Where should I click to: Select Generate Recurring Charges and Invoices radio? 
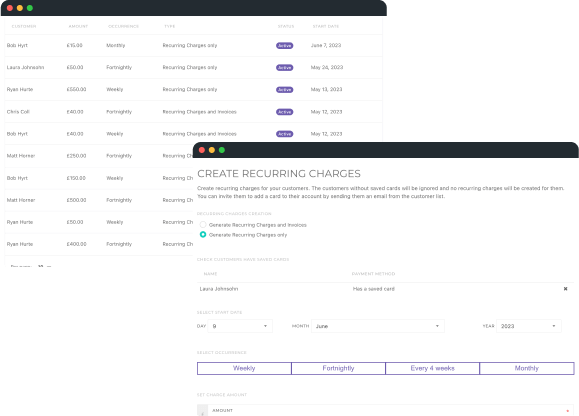click(203, 224)
